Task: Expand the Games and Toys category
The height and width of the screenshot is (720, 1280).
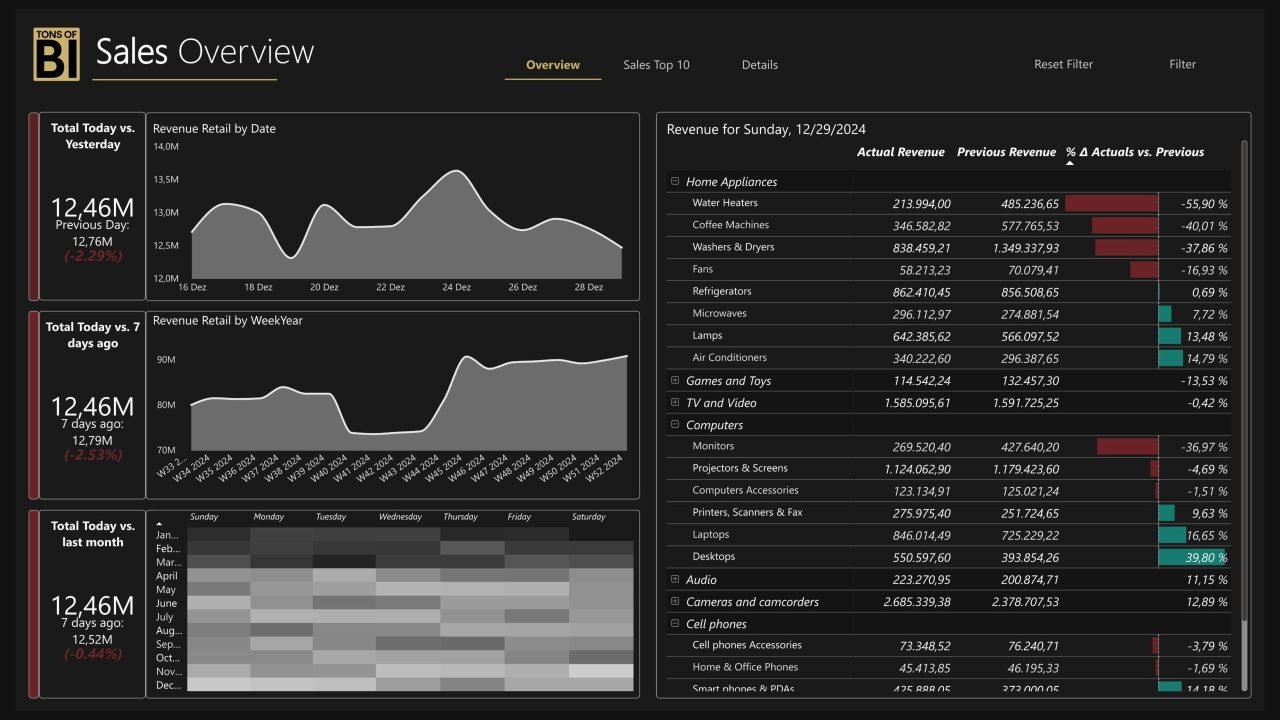Action: 675,381
